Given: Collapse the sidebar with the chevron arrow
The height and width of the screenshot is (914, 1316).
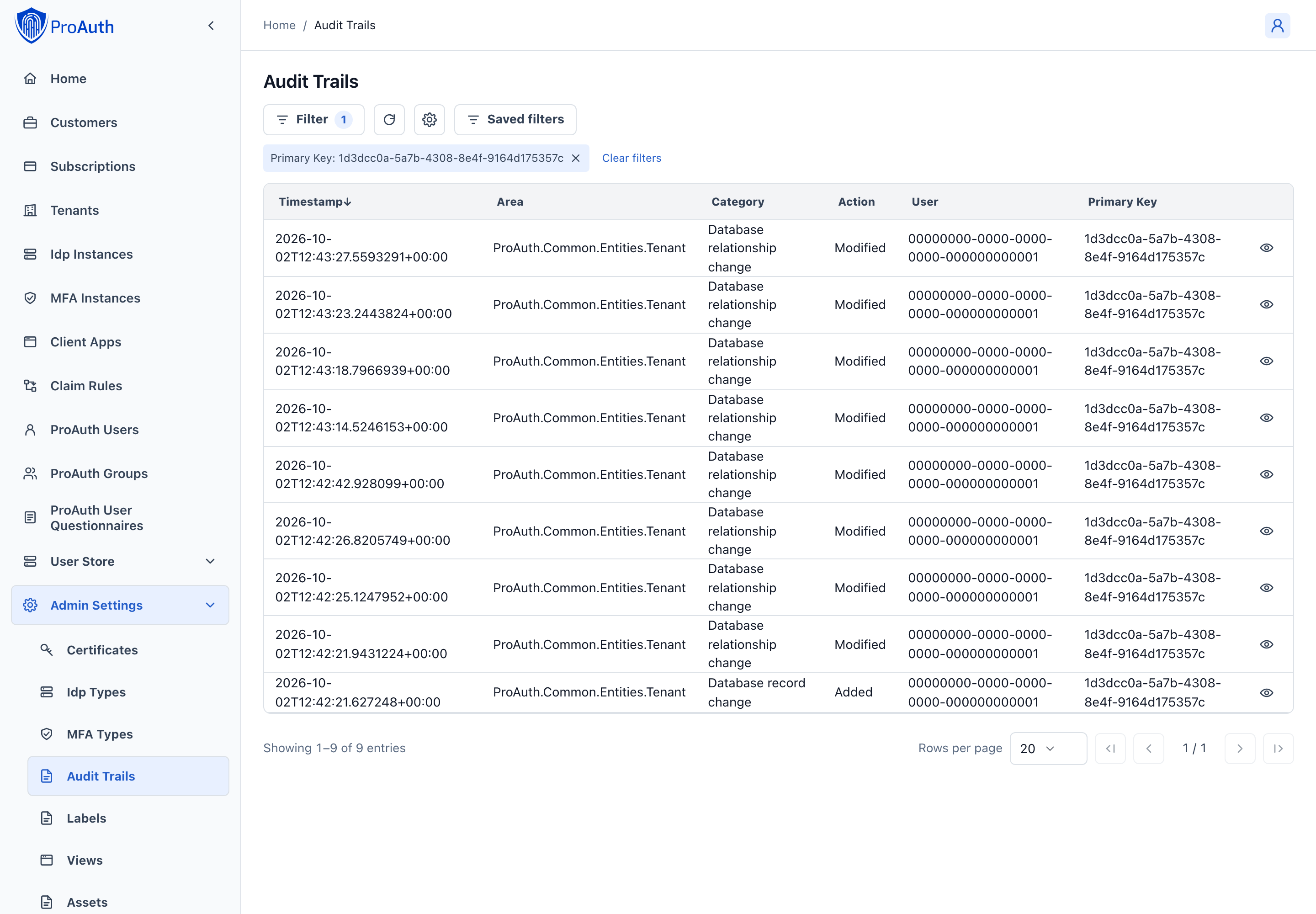Looking at the screenshot, I should pos(211,26).
